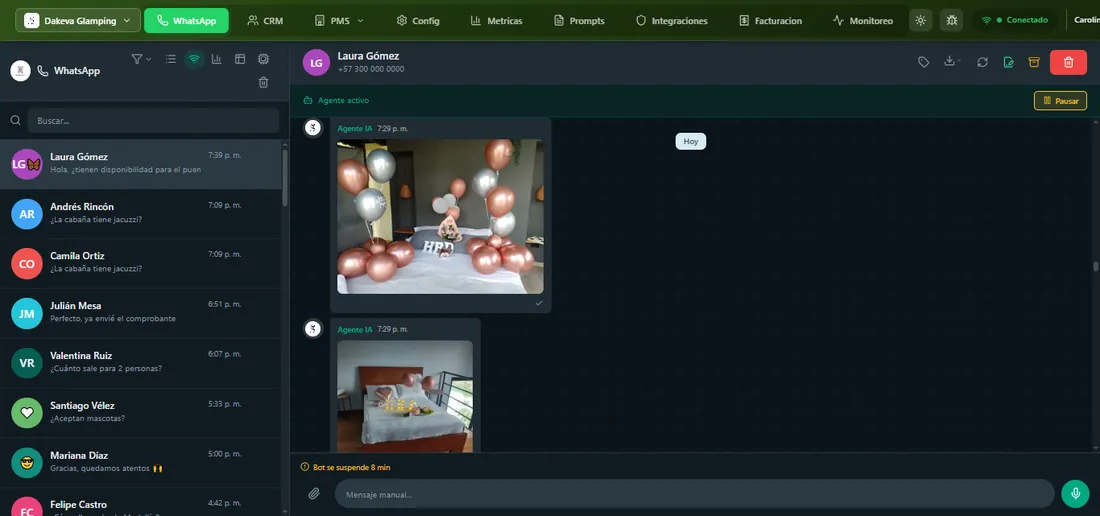Click the 7:39 p. m. timestamp for Laura Gómez
This screenshot has width=1100, height=516.
224,155
